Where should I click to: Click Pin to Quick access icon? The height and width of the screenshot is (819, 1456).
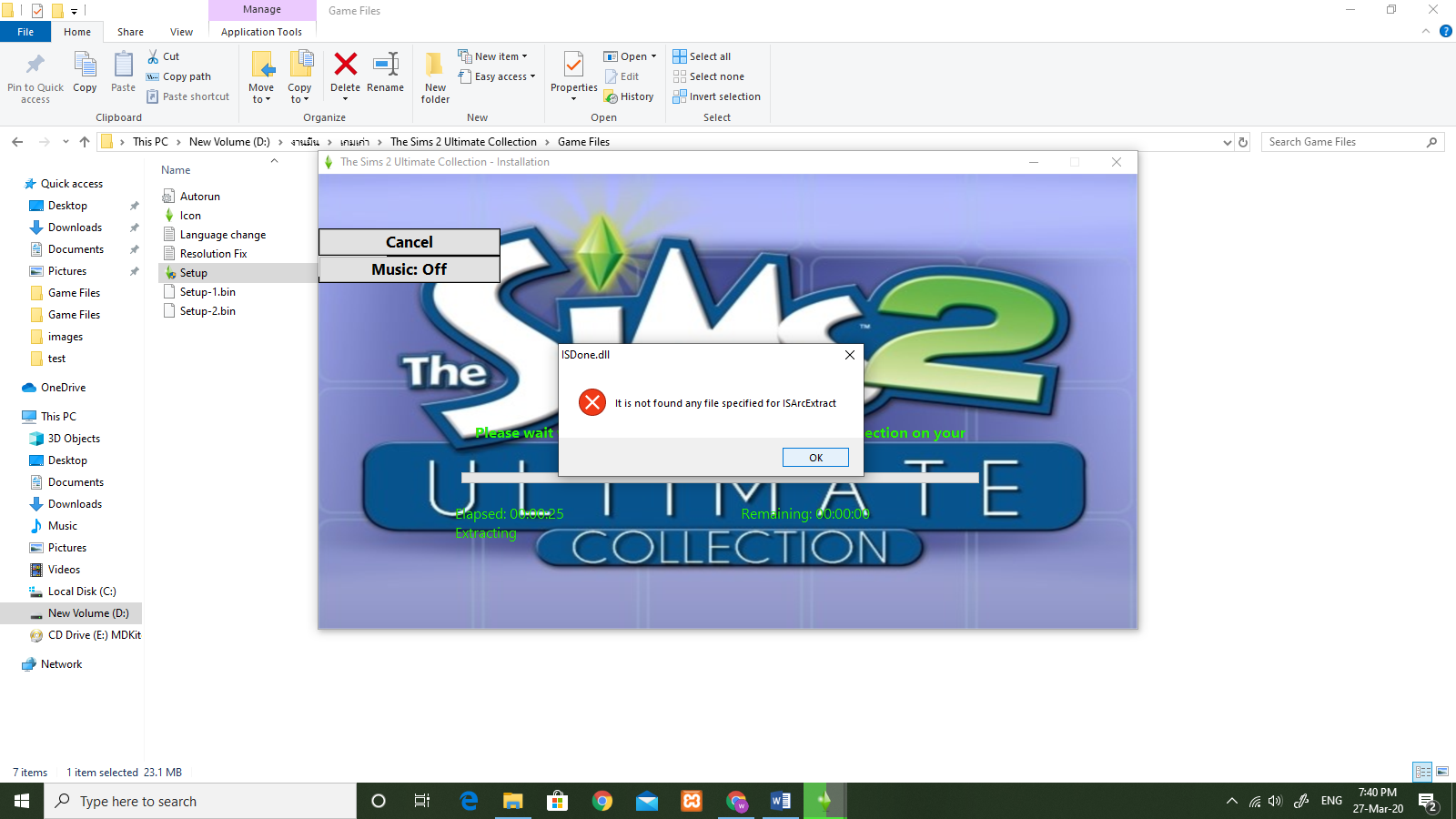click(x=35, y=66)
